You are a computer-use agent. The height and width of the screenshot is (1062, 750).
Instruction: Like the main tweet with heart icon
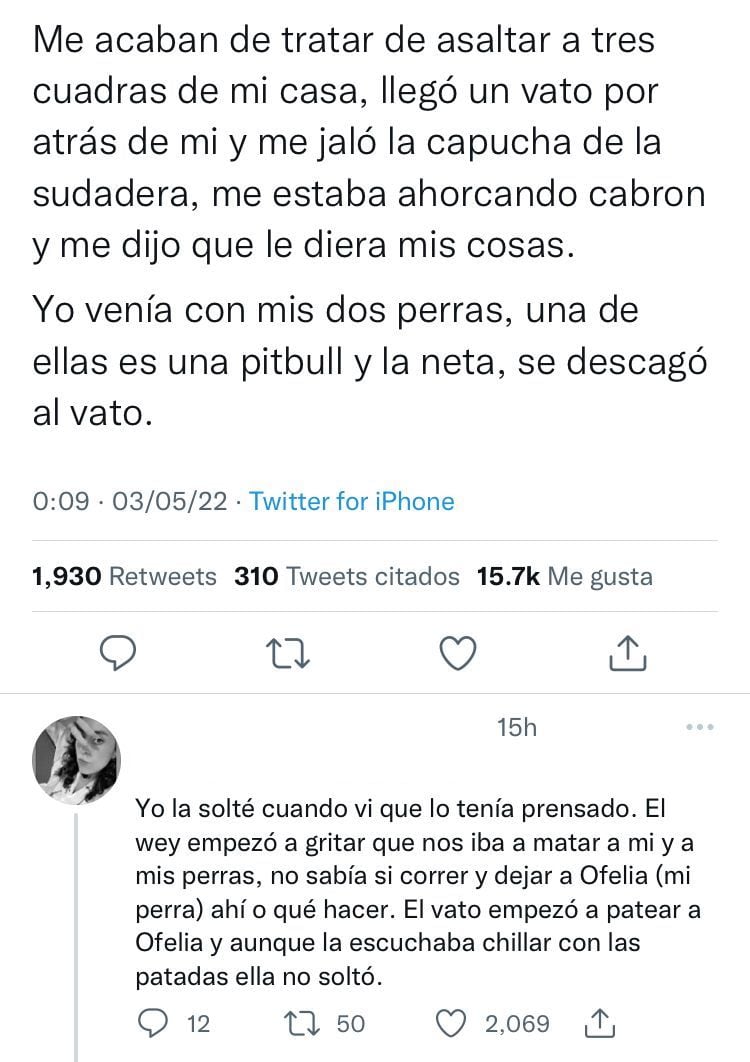point(459,653)
